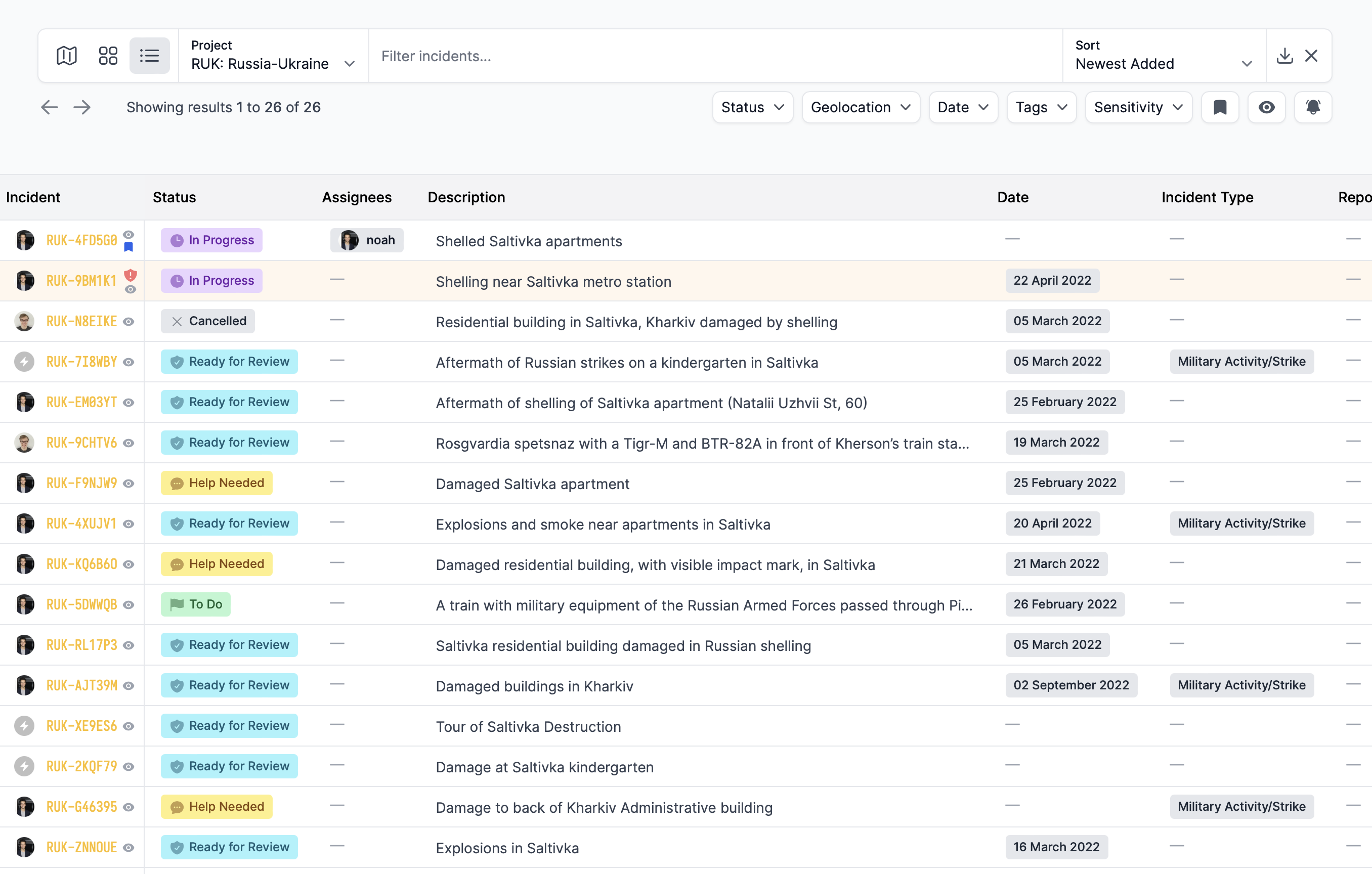This screenshot has width=1372, height=874.
Task: Click the red shield alert on RUK-9BM1K1
Action: (x=131, y=275)
